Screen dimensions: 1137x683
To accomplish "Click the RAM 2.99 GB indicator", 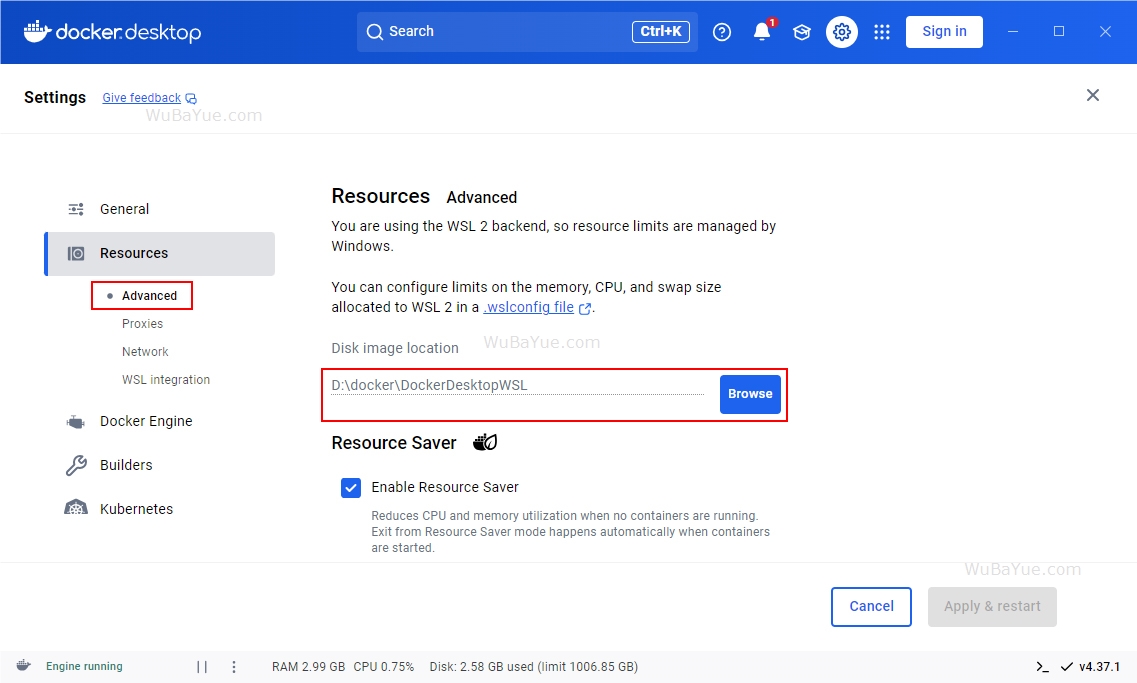I will coord(308,667).
